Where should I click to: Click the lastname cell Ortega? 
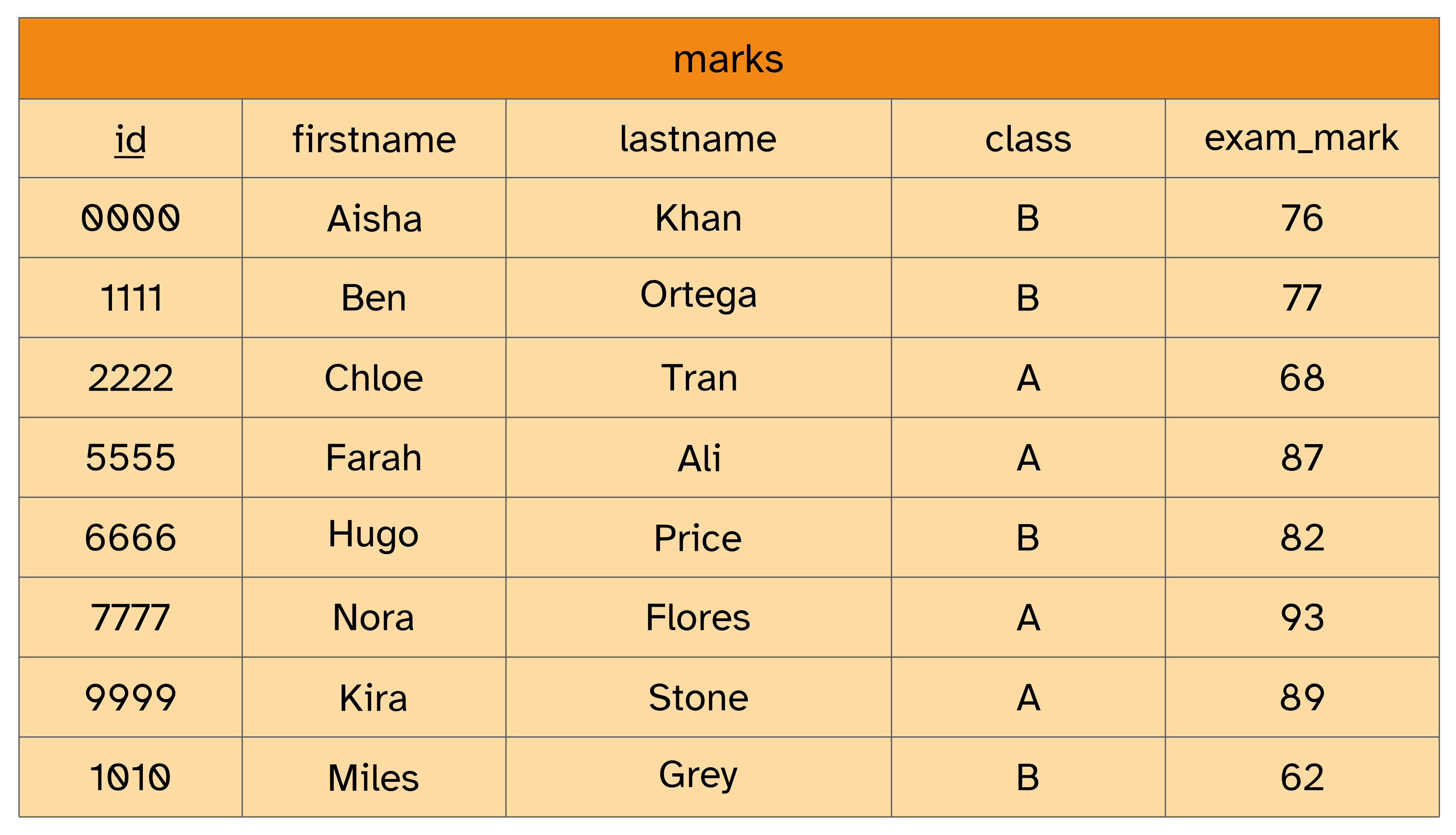[698, 296]
